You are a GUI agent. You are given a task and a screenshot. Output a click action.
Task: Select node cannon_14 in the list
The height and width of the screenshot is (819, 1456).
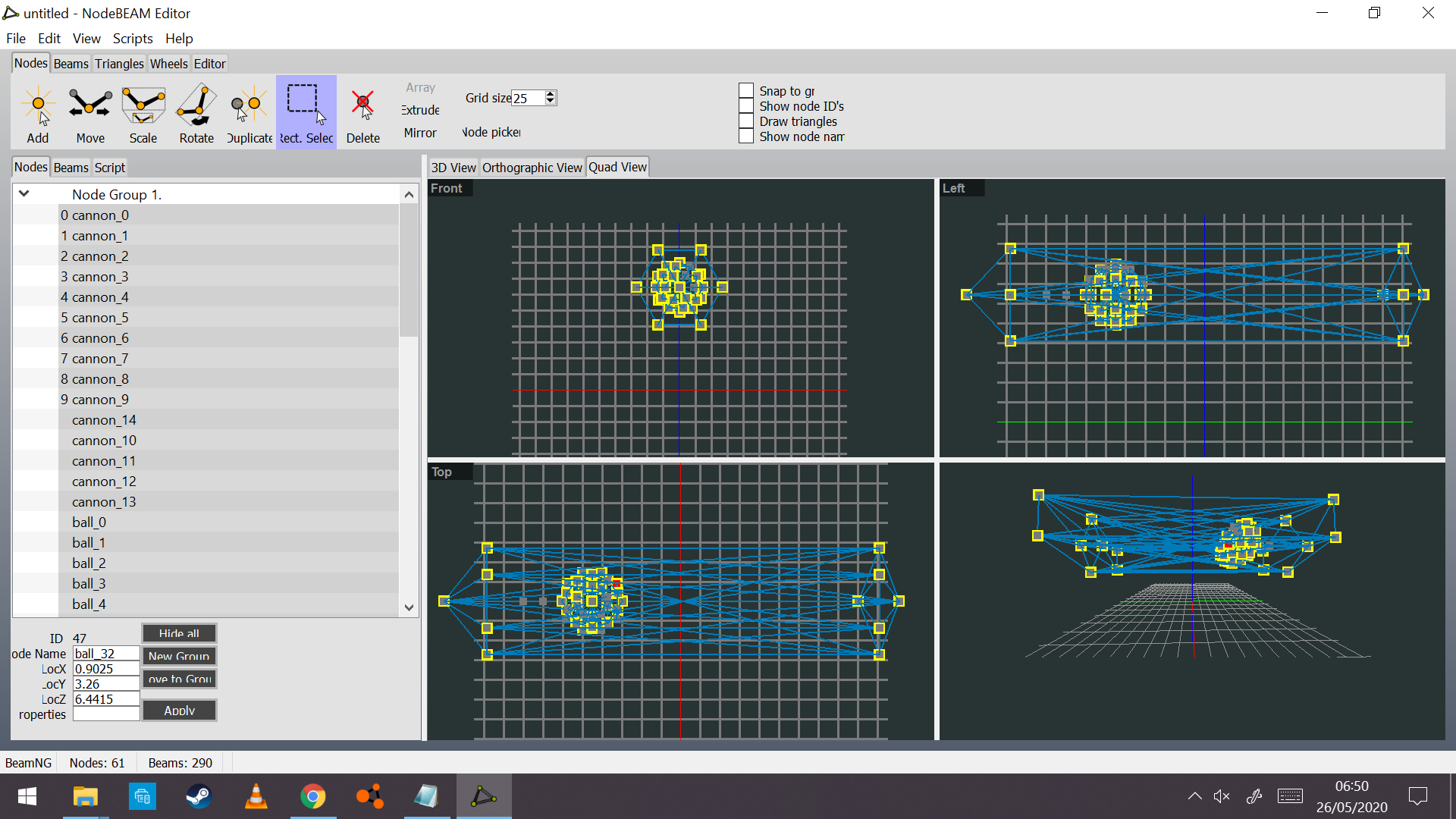click(x=206, y=420)
